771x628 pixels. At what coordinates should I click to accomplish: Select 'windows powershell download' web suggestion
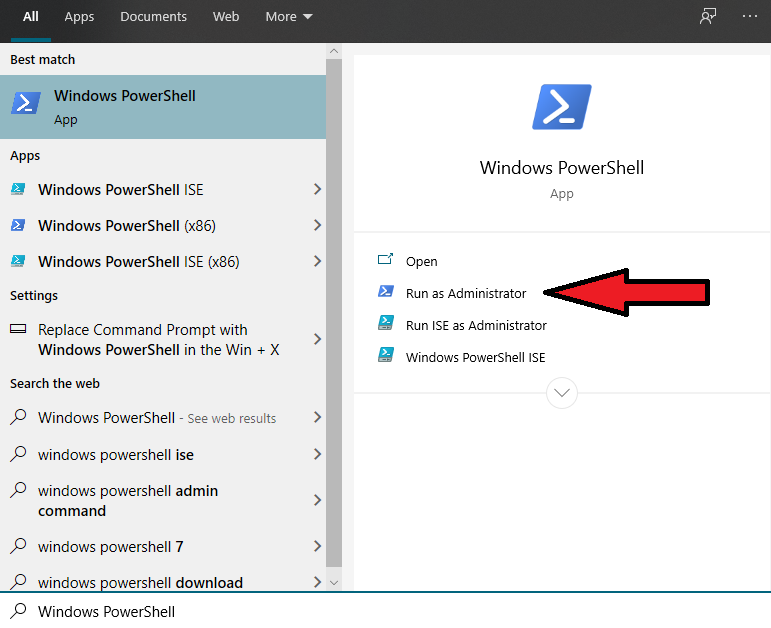163,582
